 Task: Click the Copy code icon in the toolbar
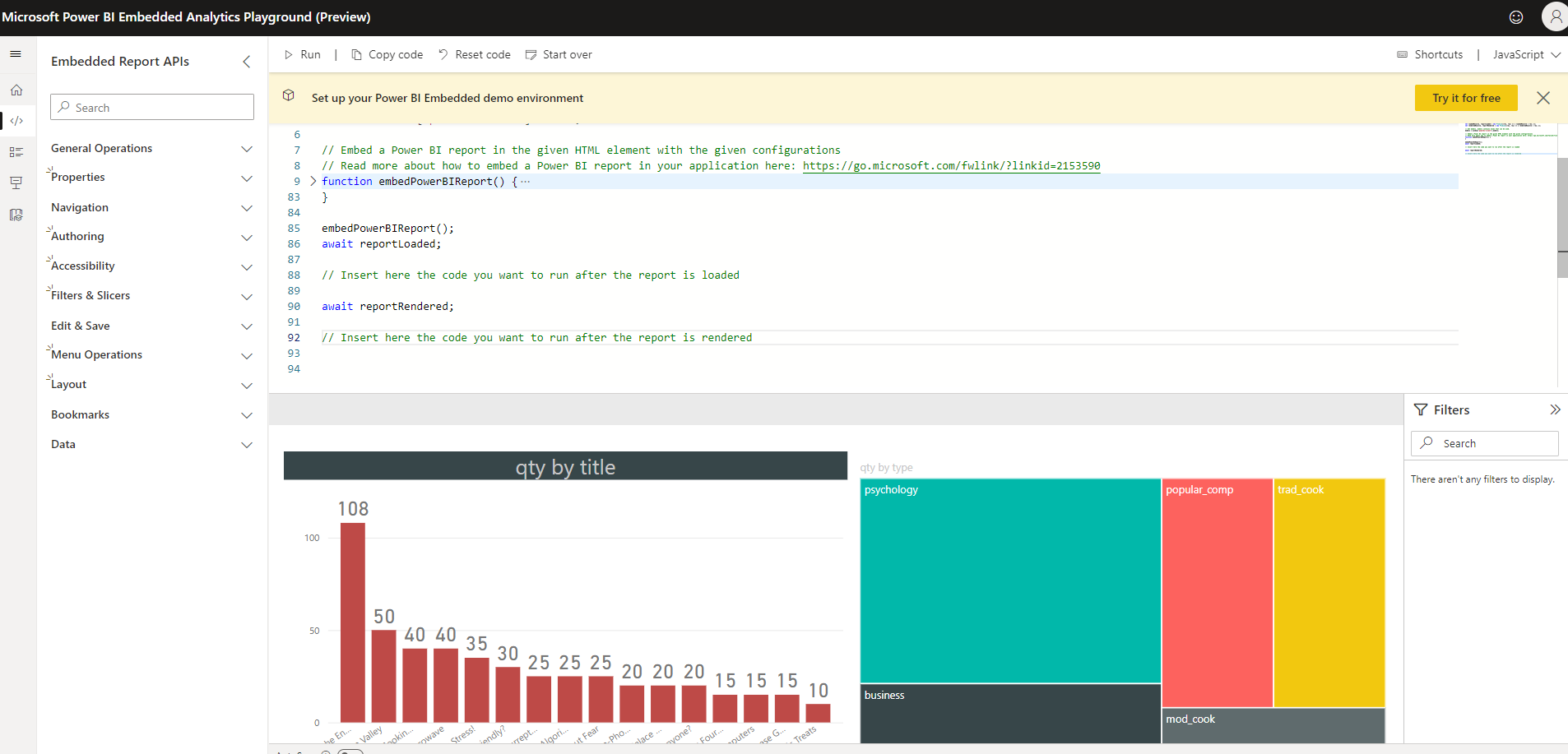(x=357, y=54)
